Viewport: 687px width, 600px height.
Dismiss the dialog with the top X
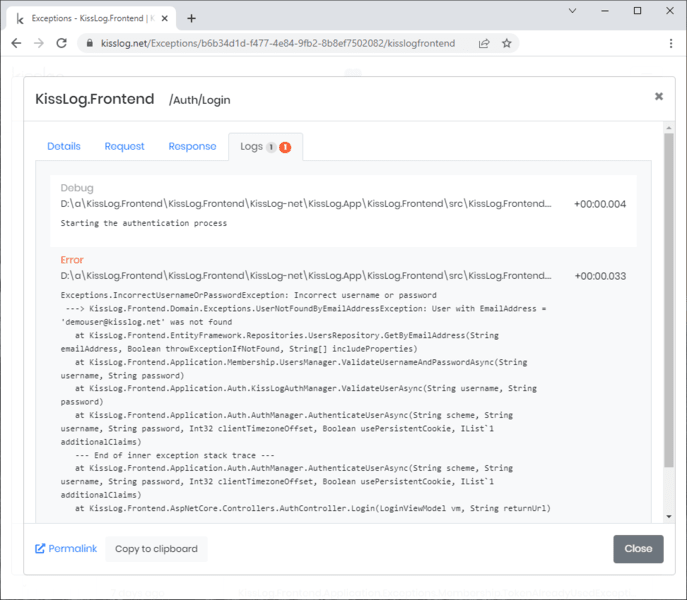click(659, 96)
